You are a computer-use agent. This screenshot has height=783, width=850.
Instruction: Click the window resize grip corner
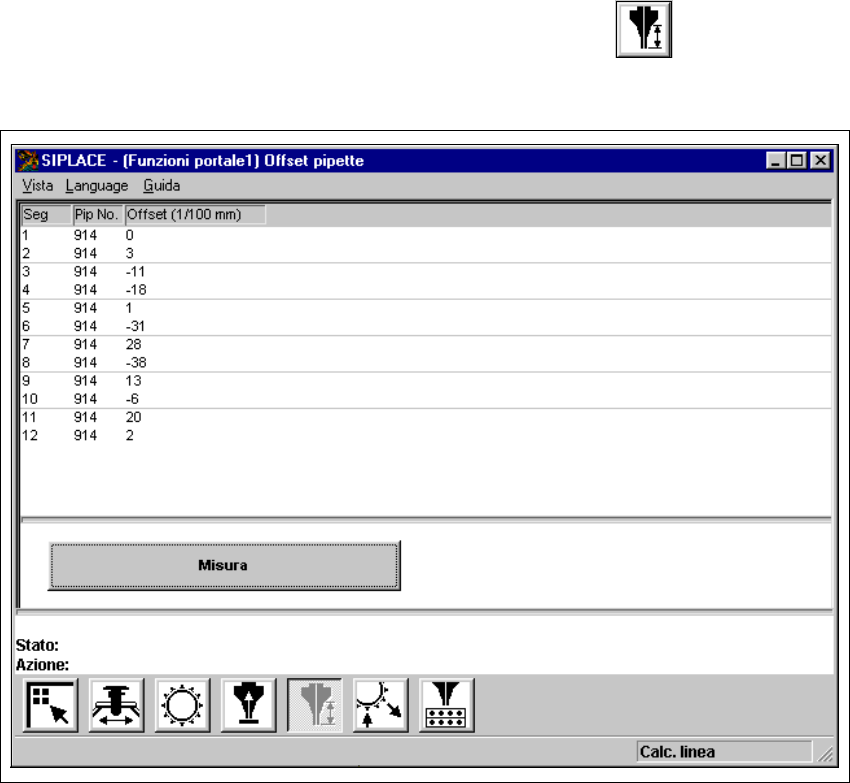click(826, 754)
